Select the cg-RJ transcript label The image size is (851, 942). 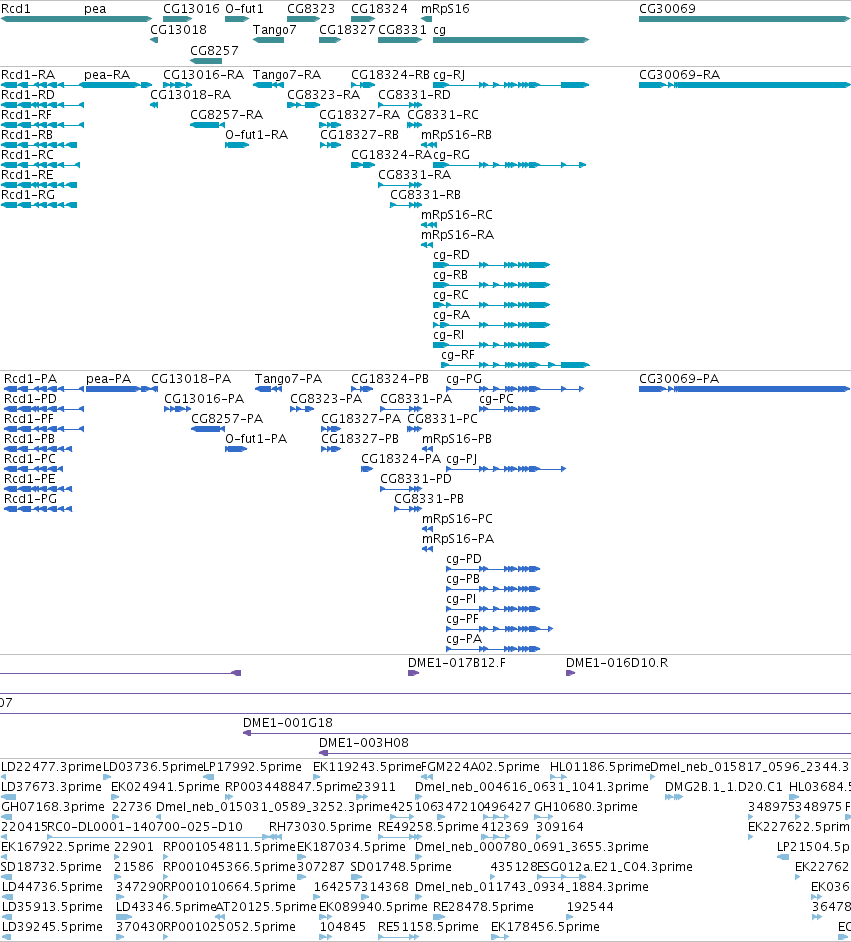[x=449, y=75]
